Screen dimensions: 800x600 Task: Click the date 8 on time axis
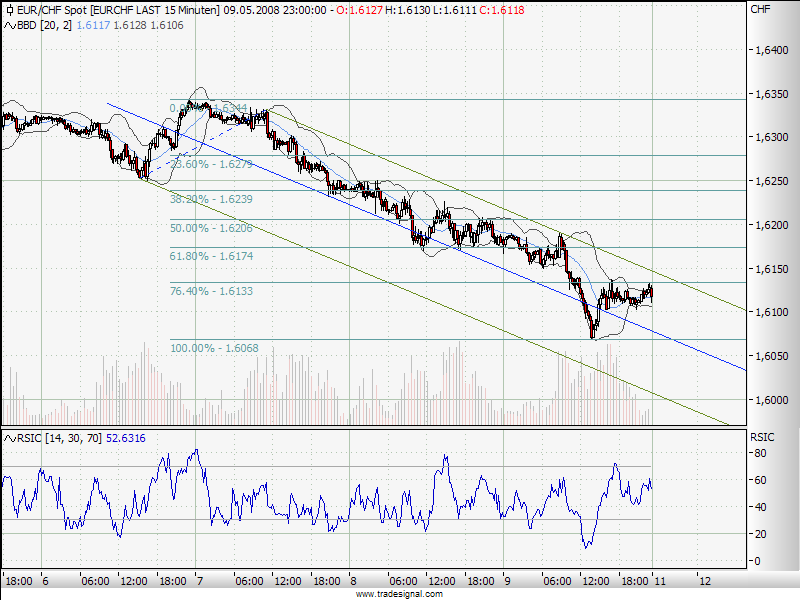(354, 581)
